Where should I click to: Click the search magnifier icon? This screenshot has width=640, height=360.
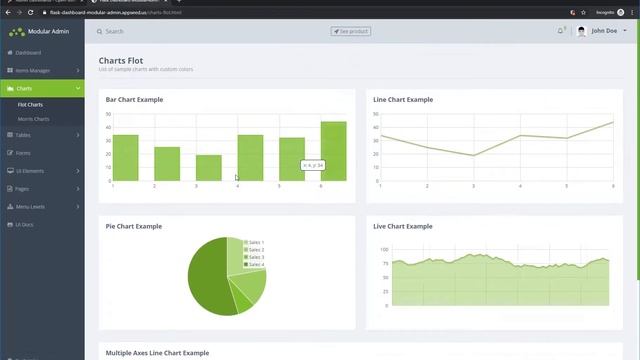coord(99,31)
